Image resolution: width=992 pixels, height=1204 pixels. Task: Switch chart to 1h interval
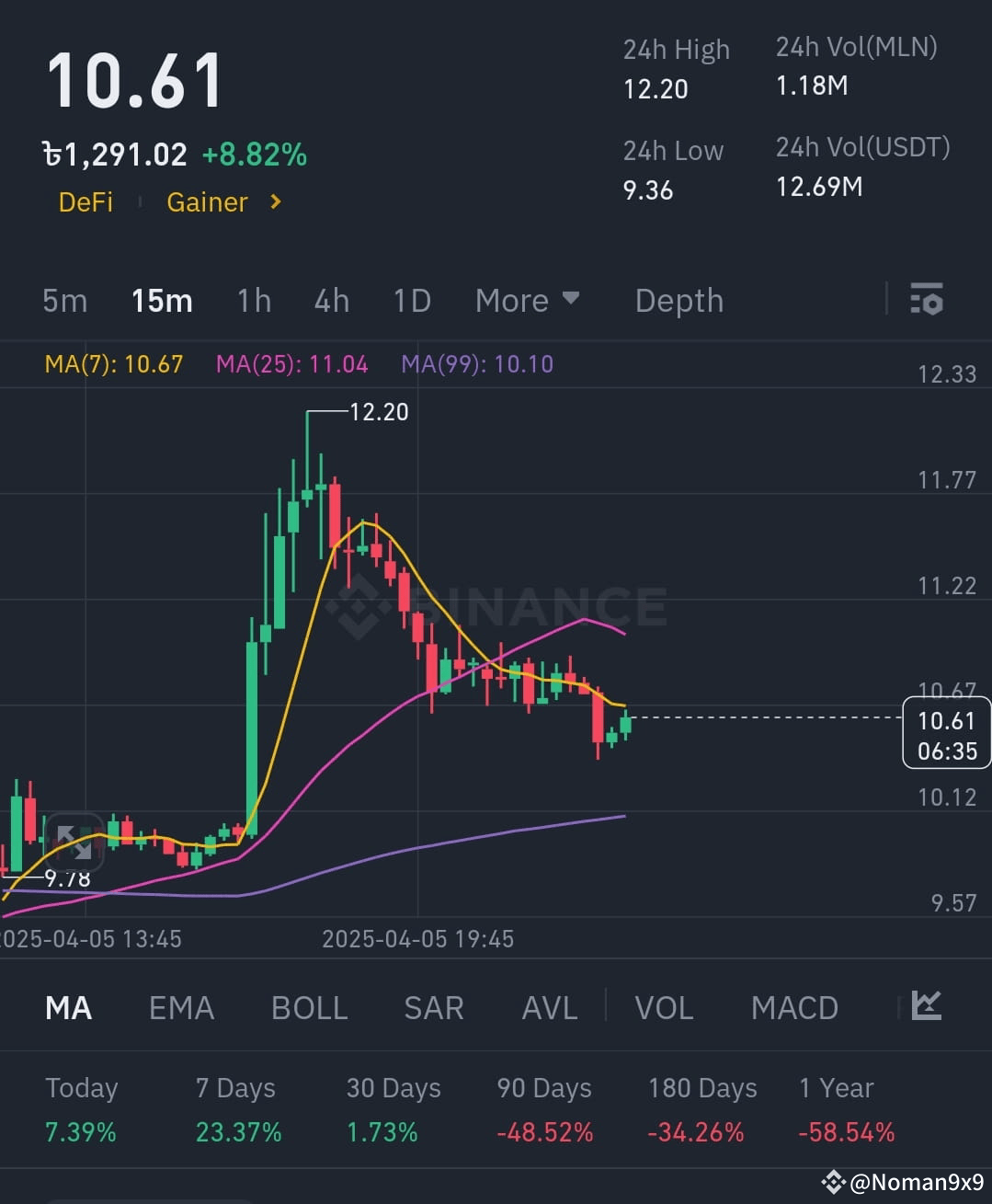pyautogui.click(x=254, y=301)
